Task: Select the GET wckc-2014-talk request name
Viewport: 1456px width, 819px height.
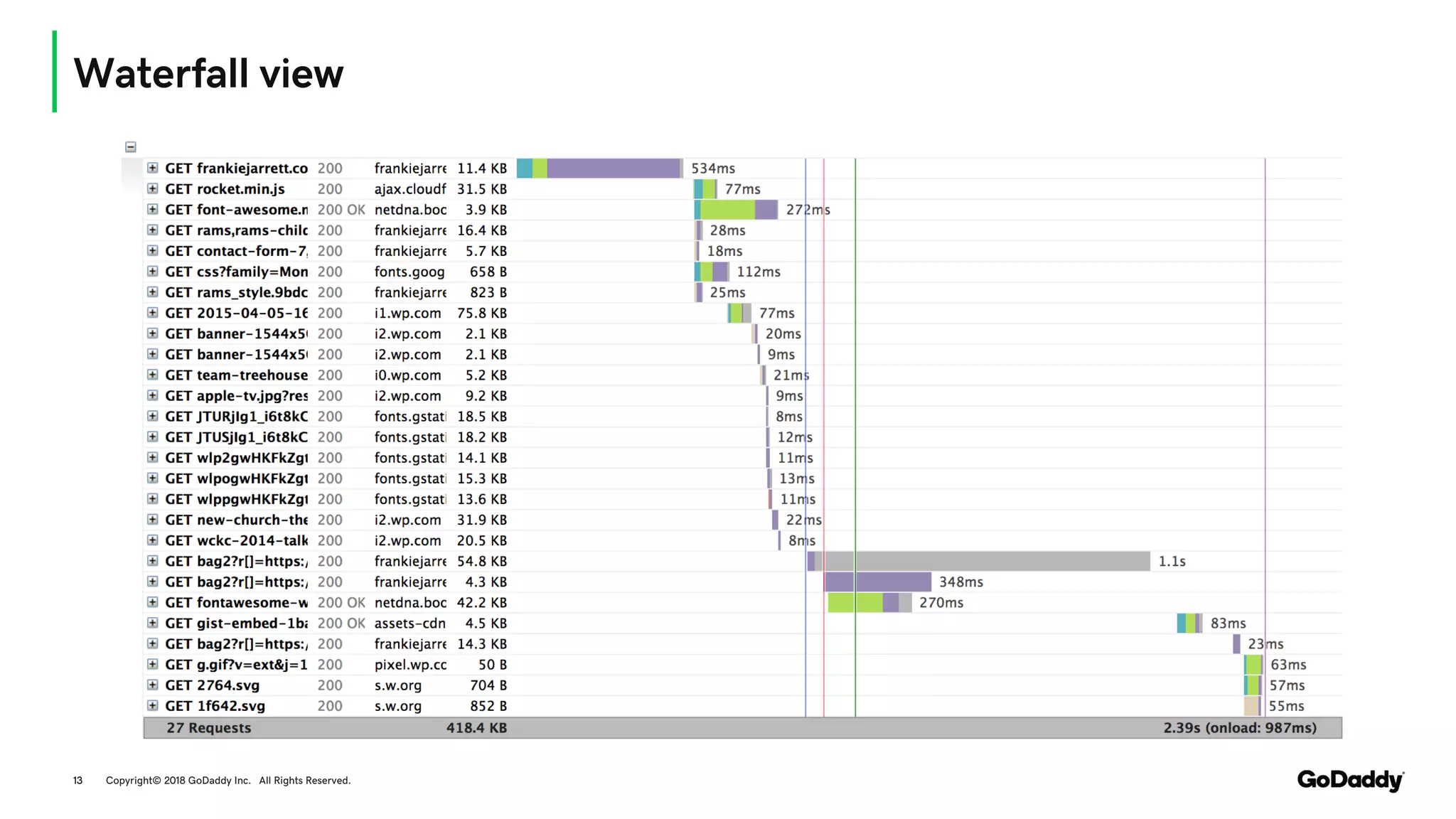Action: click(236, 540)
